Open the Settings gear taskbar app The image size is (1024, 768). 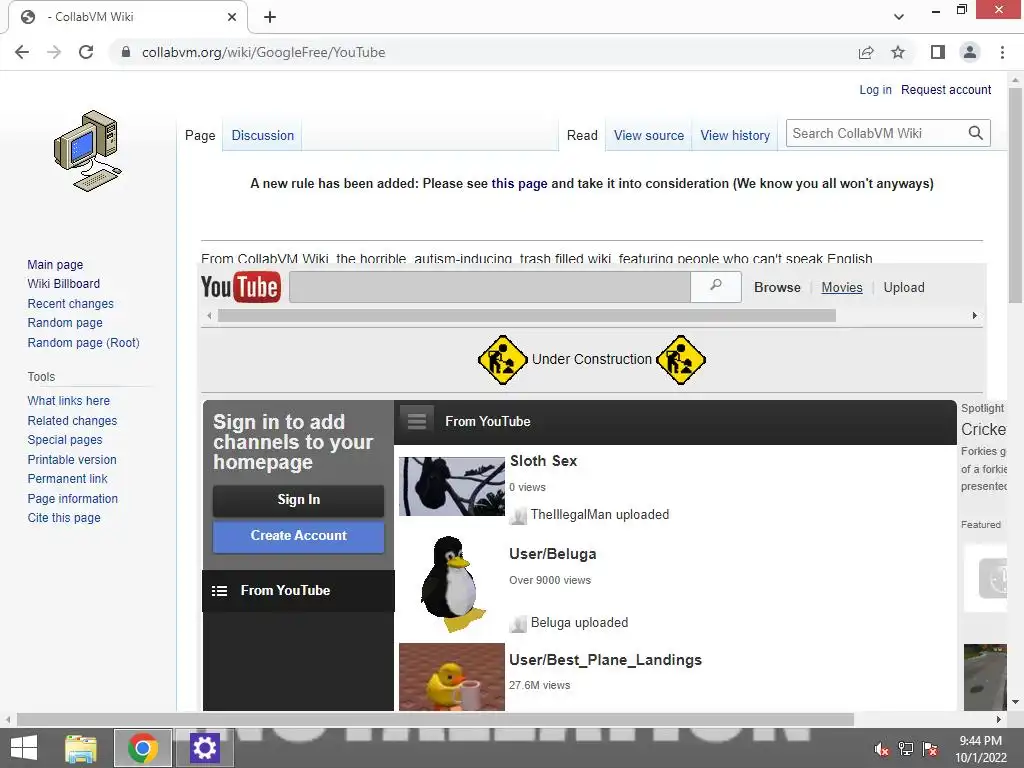click(x=204, y=748)
